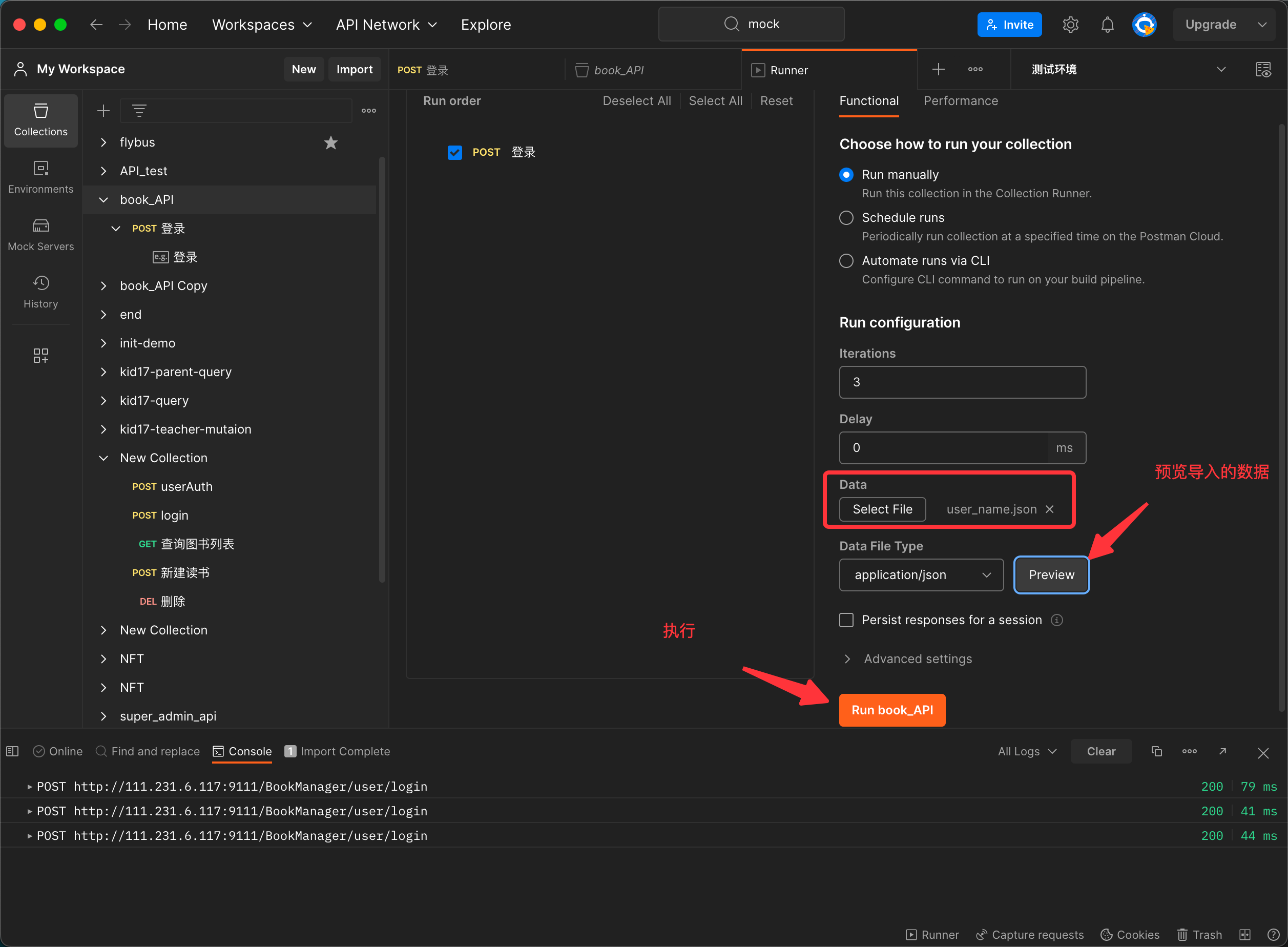Open the settings gear icon

(1070, 25)
